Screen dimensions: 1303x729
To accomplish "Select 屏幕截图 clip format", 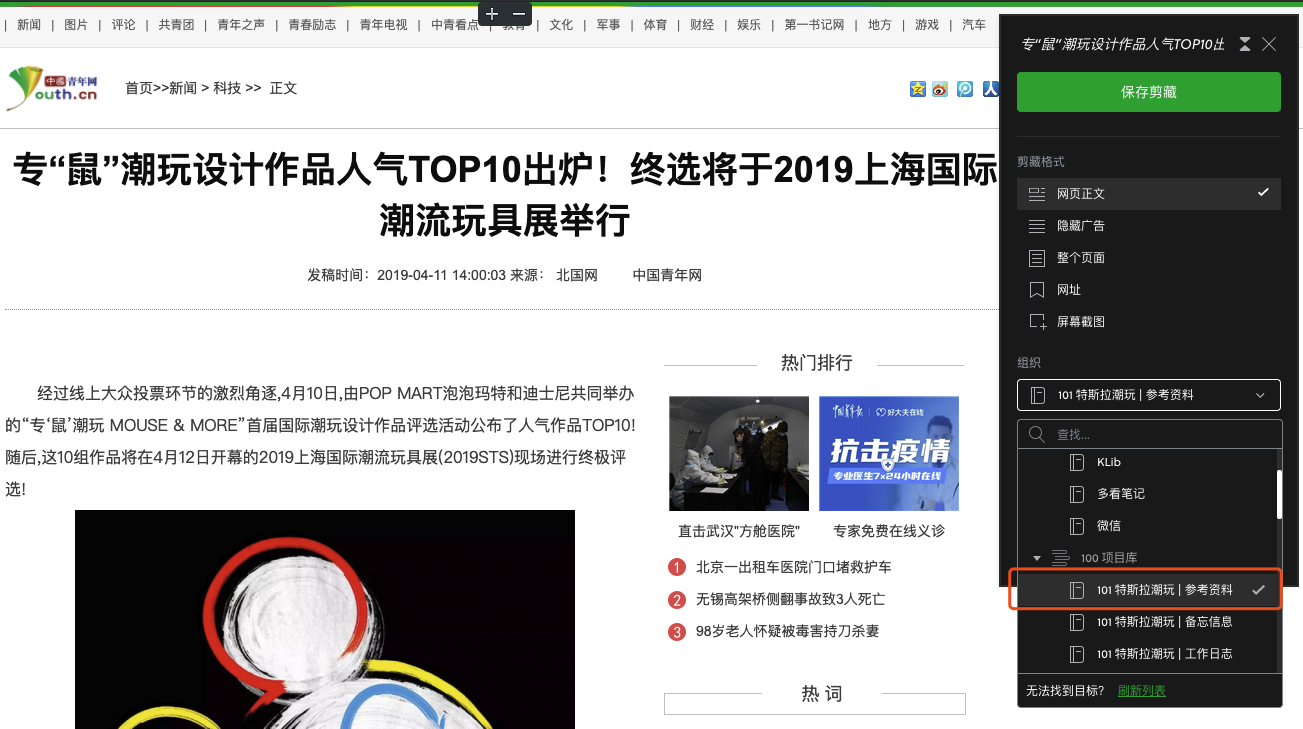I will coord(1149,321).
